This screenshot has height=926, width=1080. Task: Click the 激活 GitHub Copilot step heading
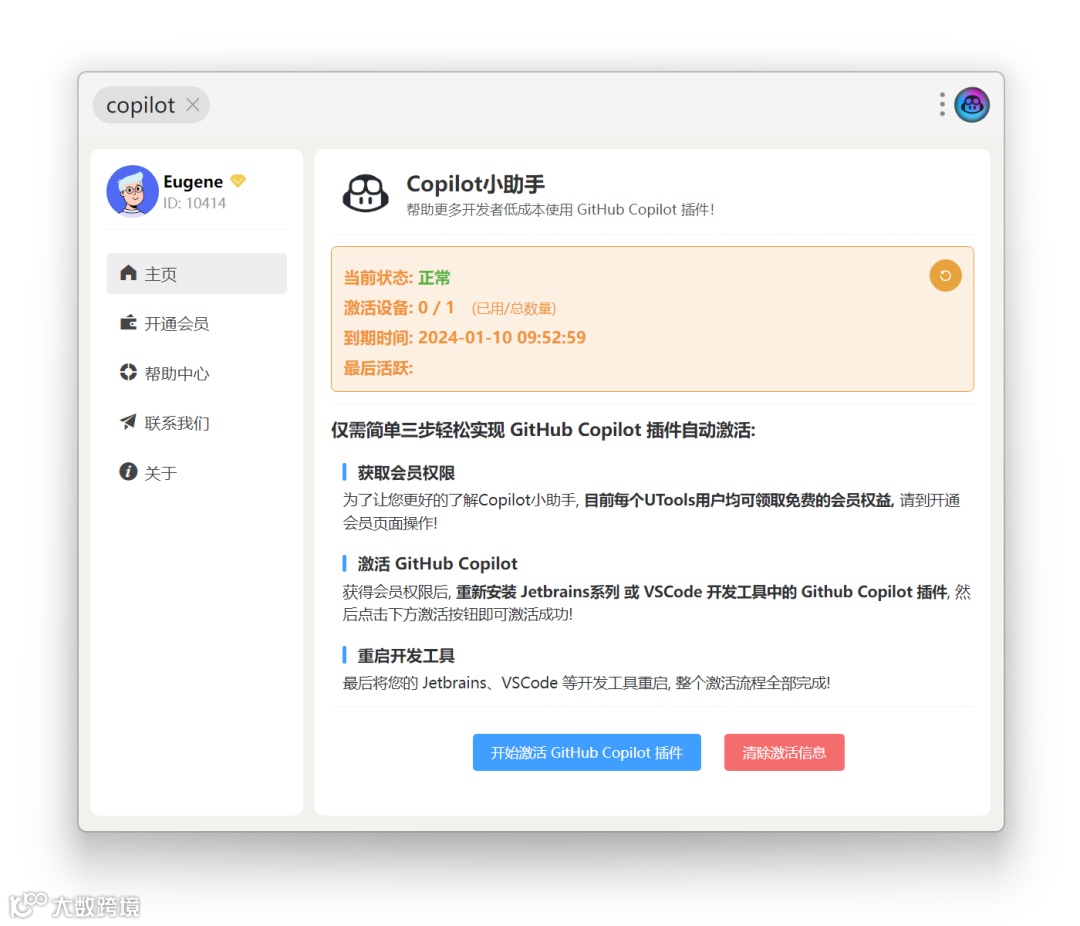tap(437, 564)
